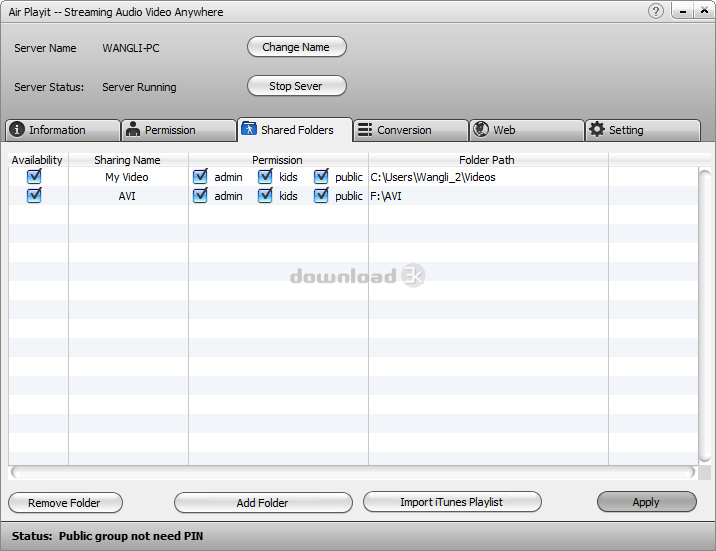The width and height of the screenshot is (716, 551).
Task: Minimize the Air Playit window
Action: coord(683,11)
